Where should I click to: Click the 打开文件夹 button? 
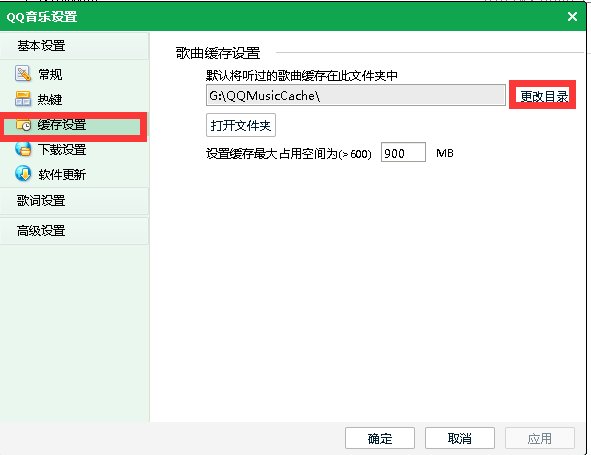(241, 125)
